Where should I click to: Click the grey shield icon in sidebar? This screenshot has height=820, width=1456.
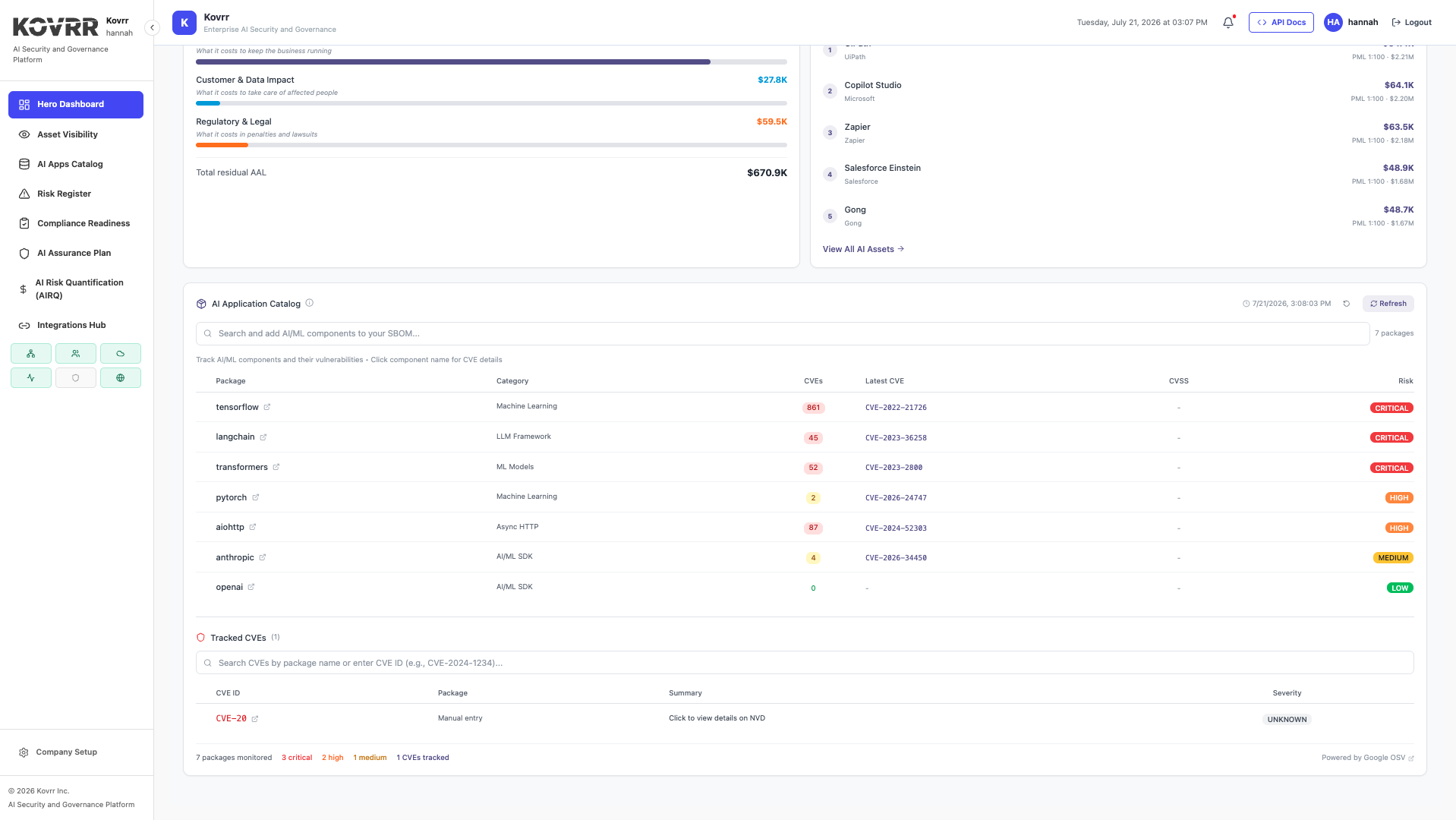pos(76,378)
